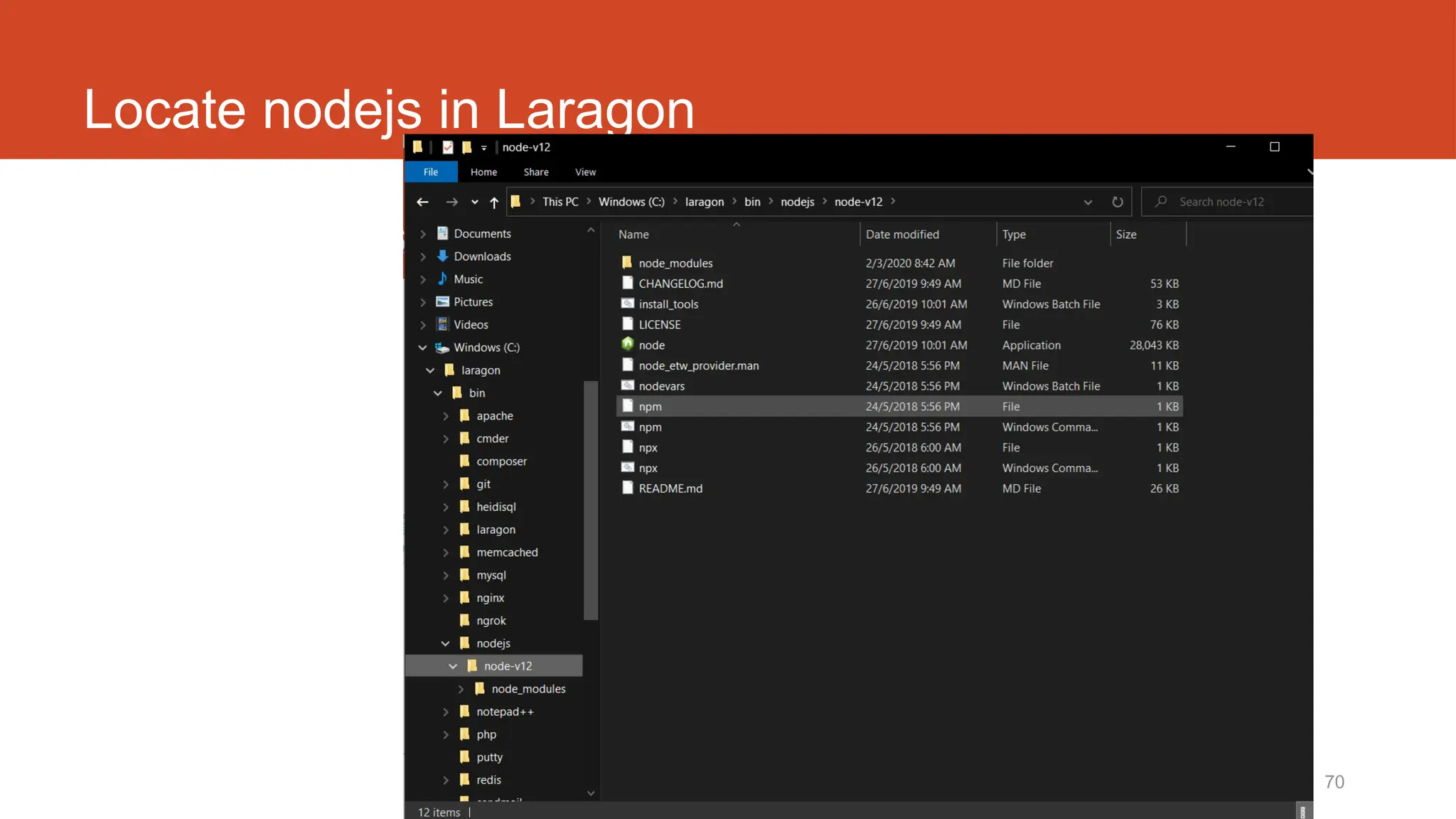The image size is (1456, 819).
Task: Select the nodevars batch file icon
Action: (627, 385)
